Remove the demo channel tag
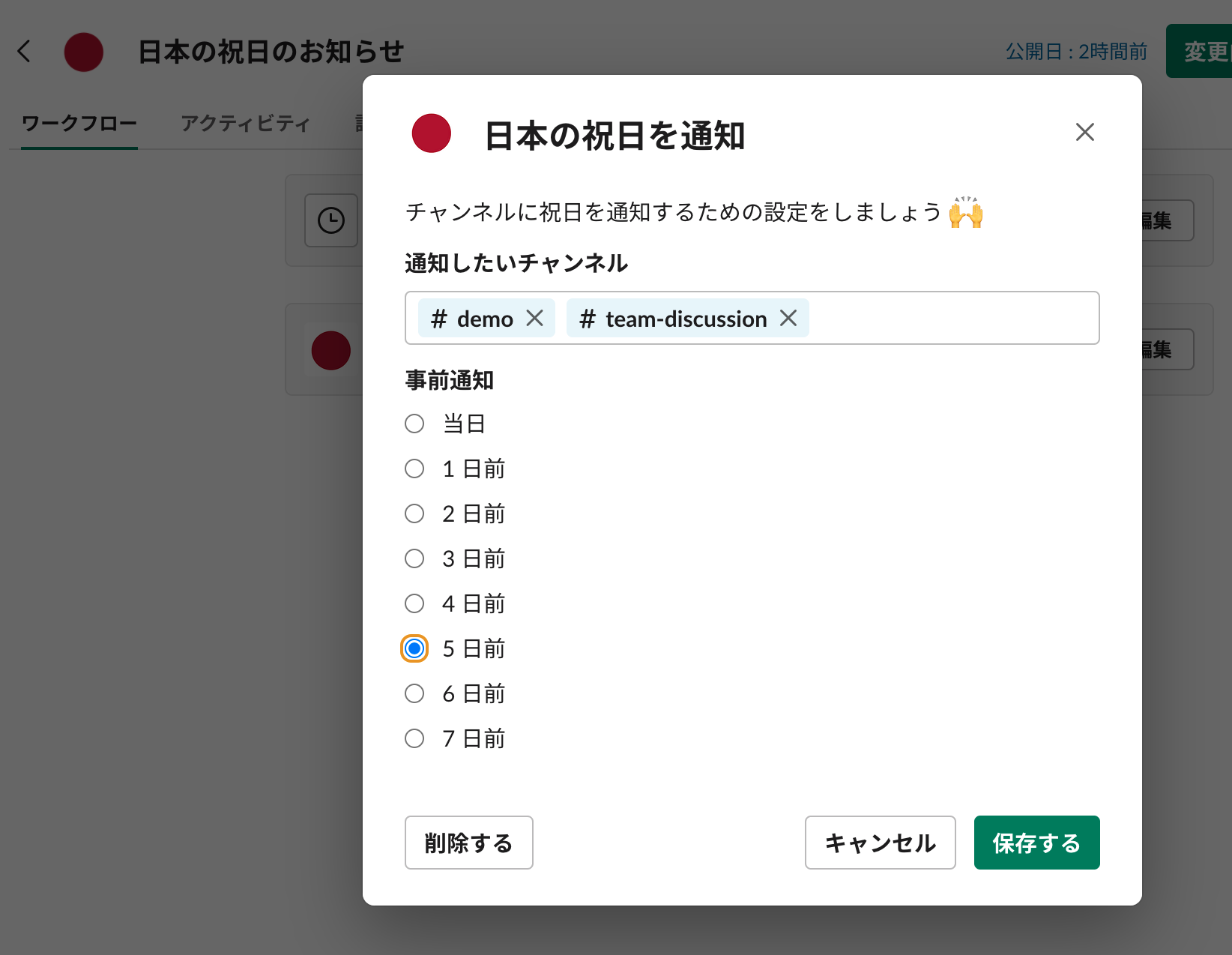Screen dimensions: 1232x955 [534, 319]
